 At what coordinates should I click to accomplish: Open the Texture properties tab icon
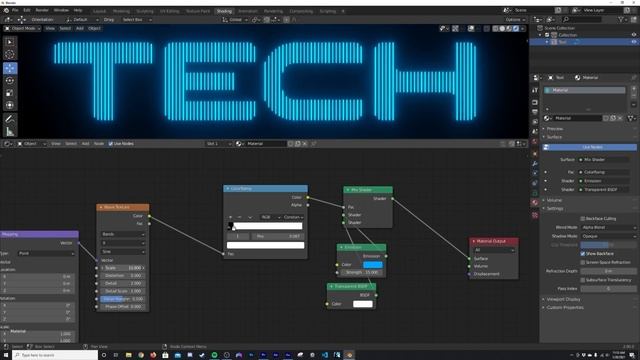(x=535, y=215)
